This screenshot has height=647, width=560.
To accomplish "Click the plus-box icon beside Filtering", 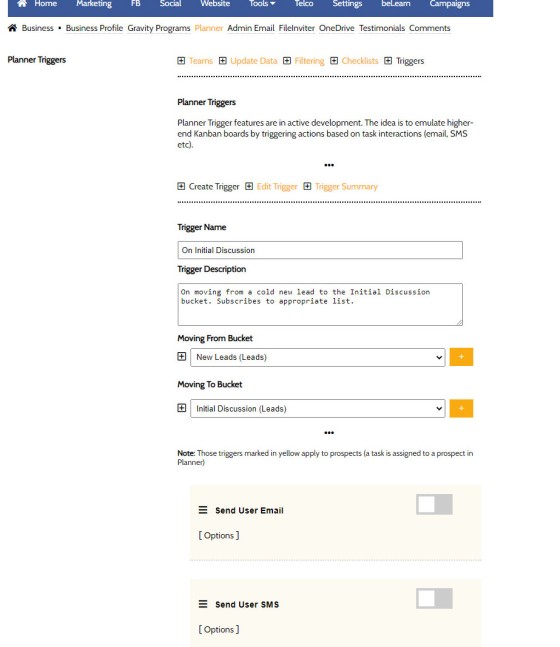I will point(287,61).
